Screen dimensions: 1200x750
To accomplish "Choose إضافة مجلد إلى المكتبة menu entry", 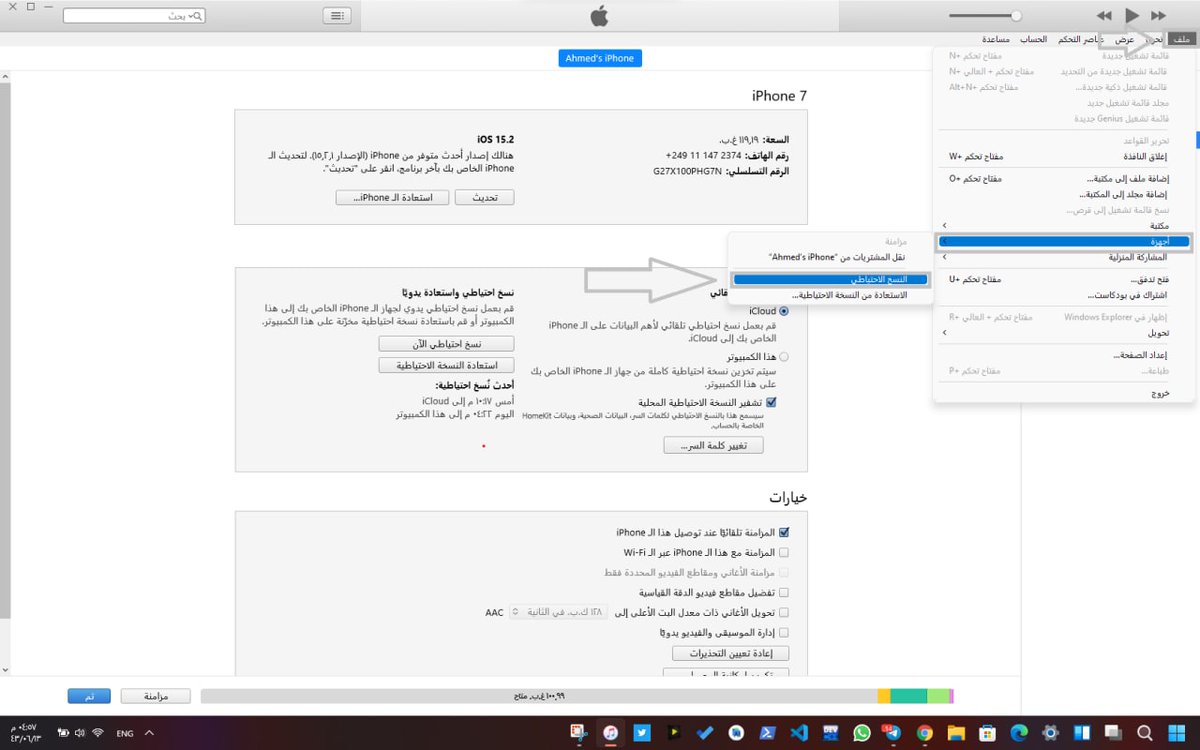I will click(x=1064, y=194).
